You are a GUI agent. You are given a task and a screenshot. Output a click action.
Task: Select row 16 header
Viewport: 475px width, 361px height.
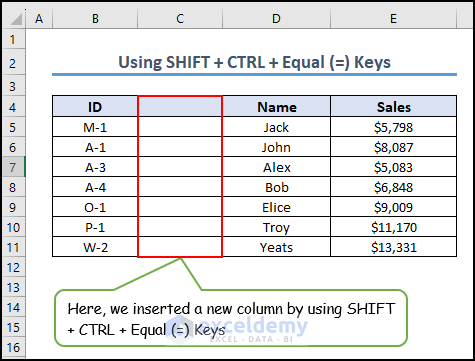(x=13, y=347)
